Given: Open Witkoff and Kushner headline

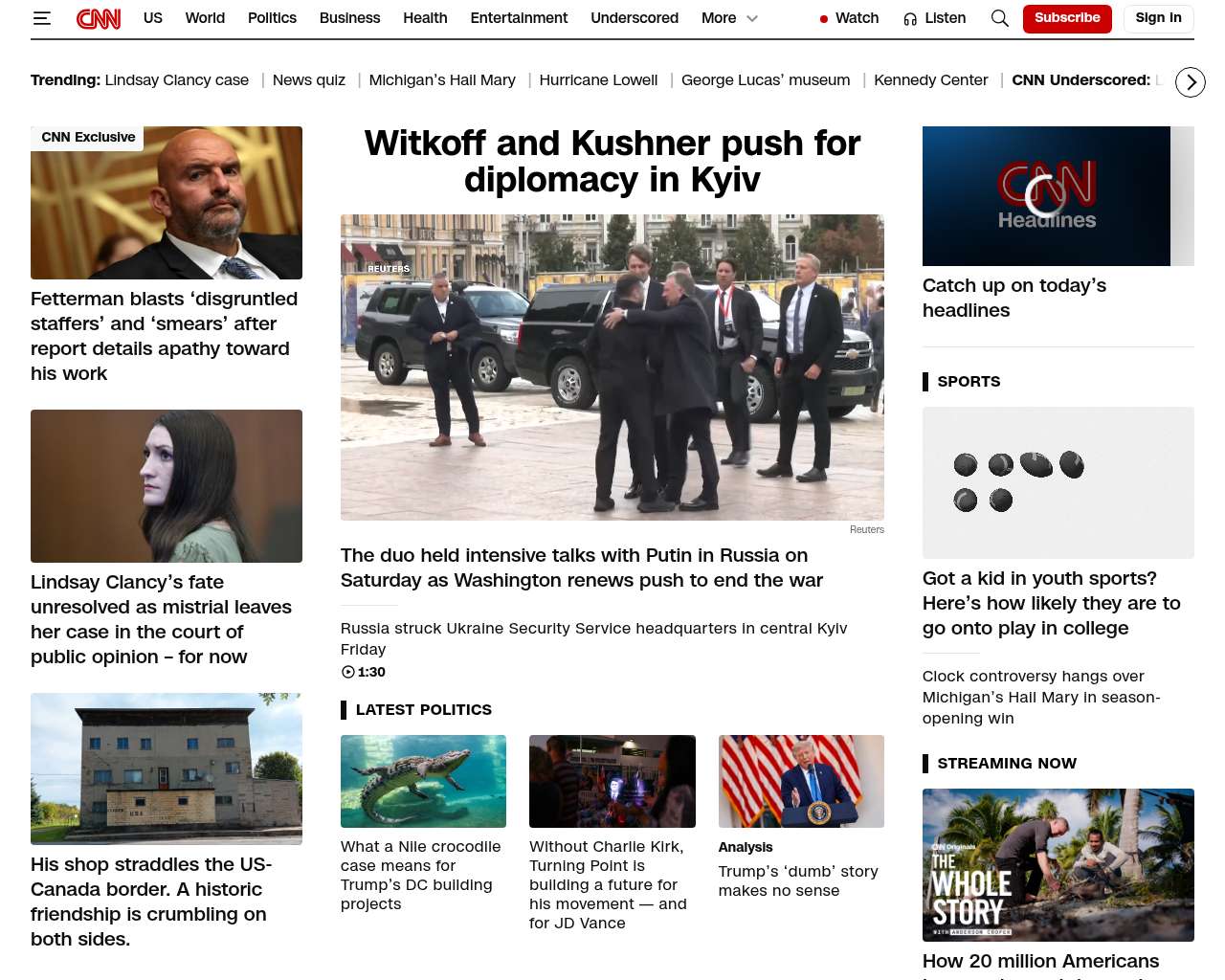Looking at the screenshot, I should pos(612,161).
